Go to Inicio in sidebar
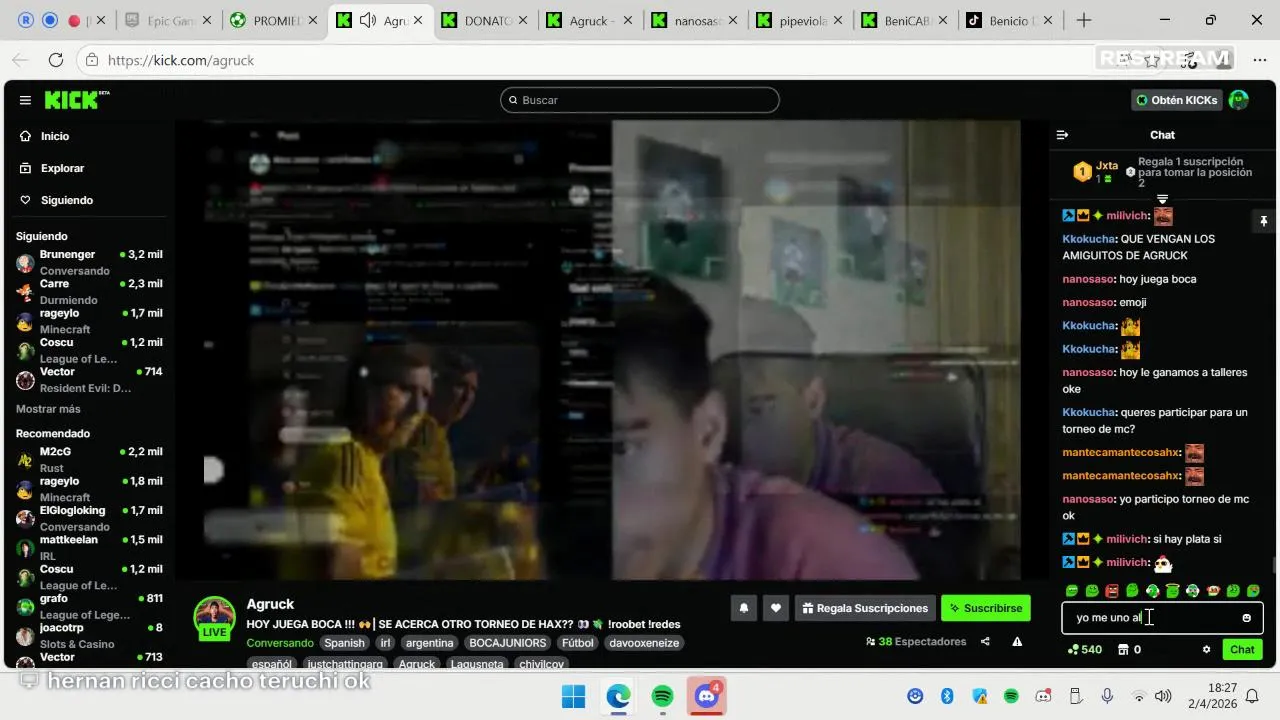This screenshot has height=720, width=1280. coord(55,136)
